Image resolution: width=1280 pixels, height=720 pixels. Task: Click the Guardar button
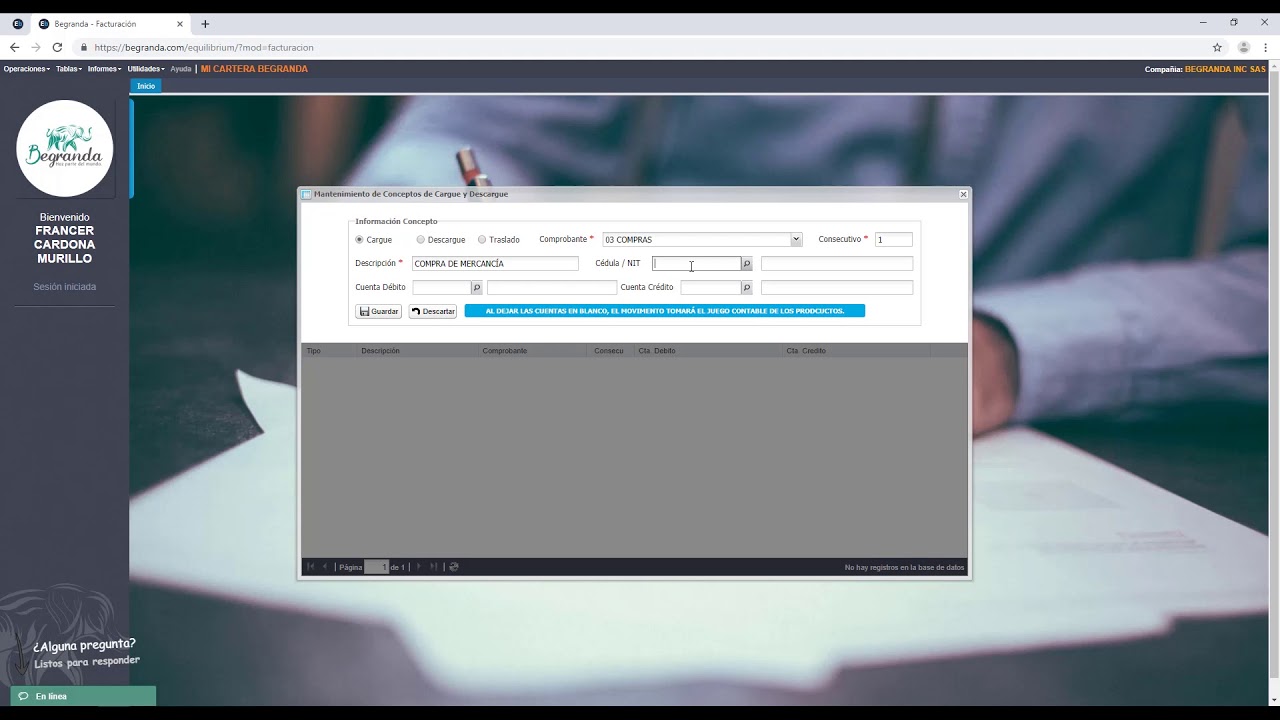click(x=378, y=311)
